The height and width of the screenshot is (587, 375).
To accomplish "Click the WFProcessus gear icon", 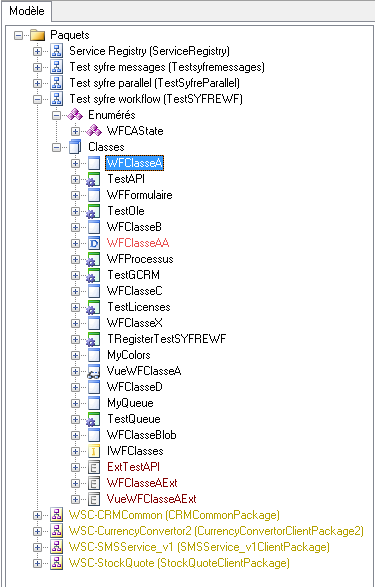I will pos(93,259).
